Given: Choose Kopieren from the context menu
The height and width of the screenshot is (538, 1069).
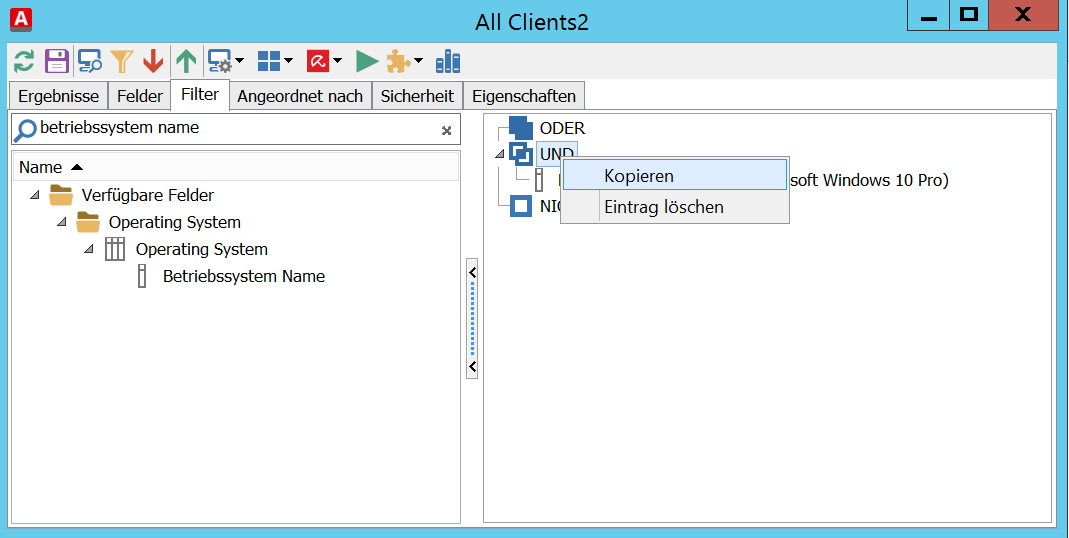Looking at the screenshot, I should tap(639, 176).
